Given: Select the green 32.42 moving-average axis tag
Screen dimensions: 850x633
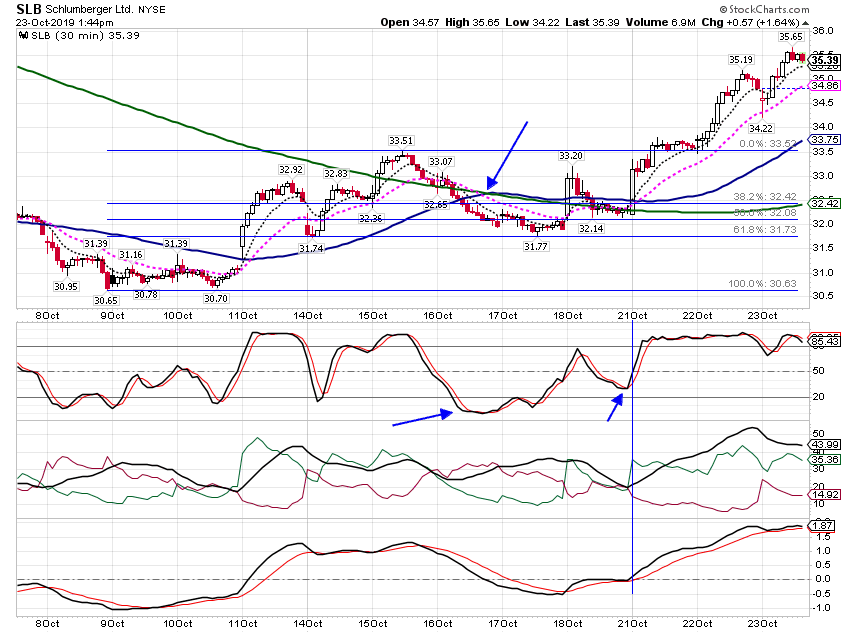Looking at the screenshot, I should [x=825, y=204].
